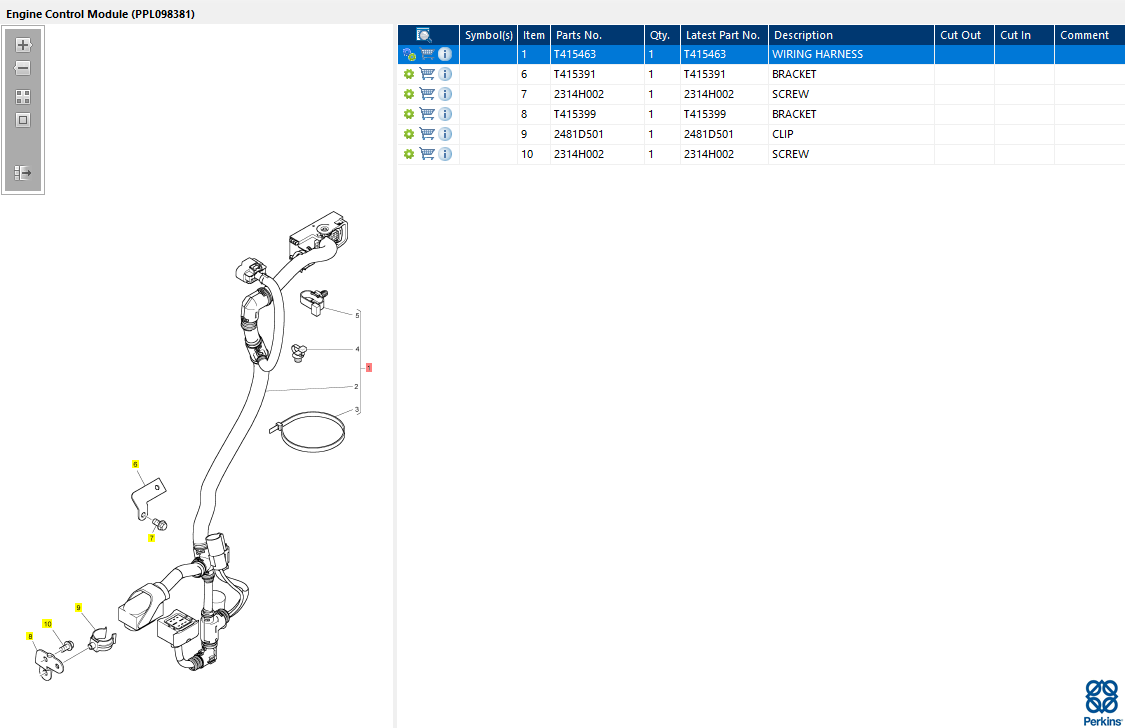Click the single square fit-to-view icon
Image resolution: width=1125 pixels, height=728 pixels.
(x=23, y=120)
